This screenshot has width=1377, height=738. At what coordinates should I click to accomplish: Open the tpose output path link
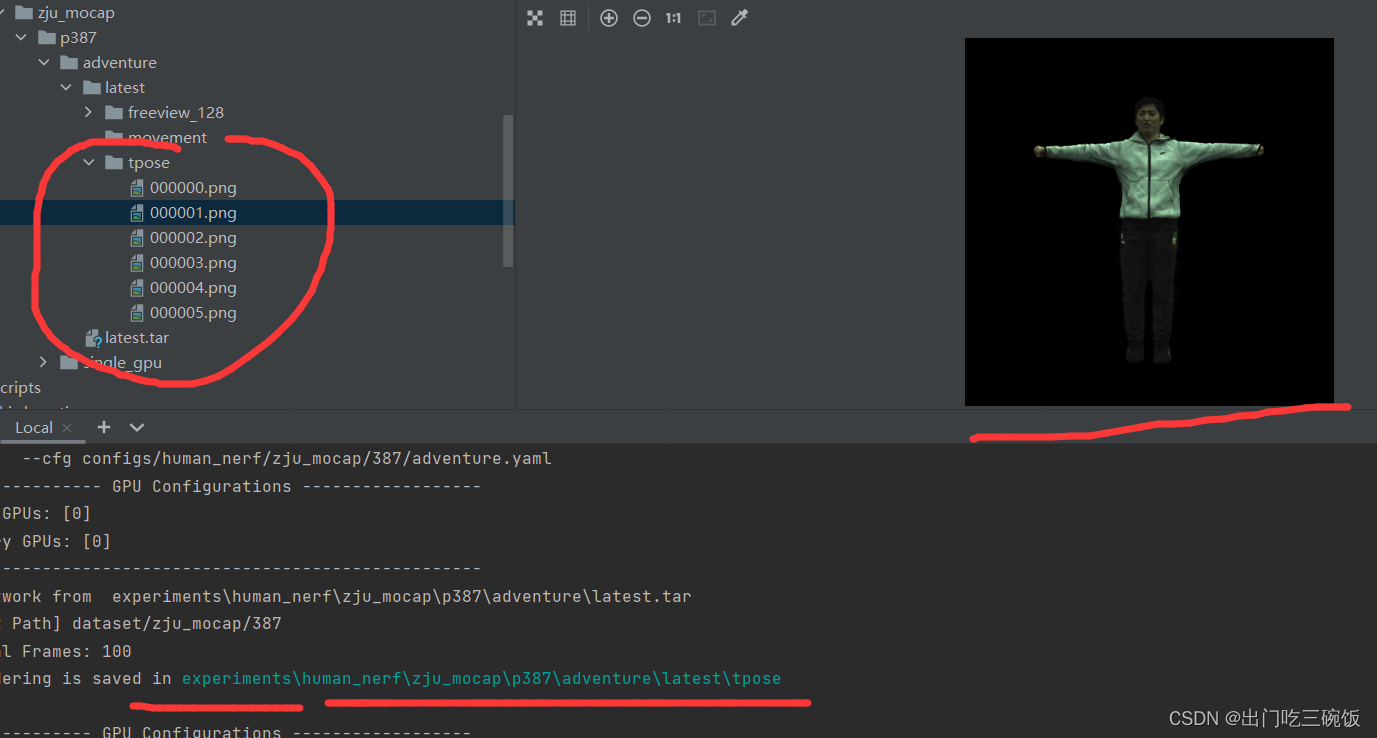point(481,679)
